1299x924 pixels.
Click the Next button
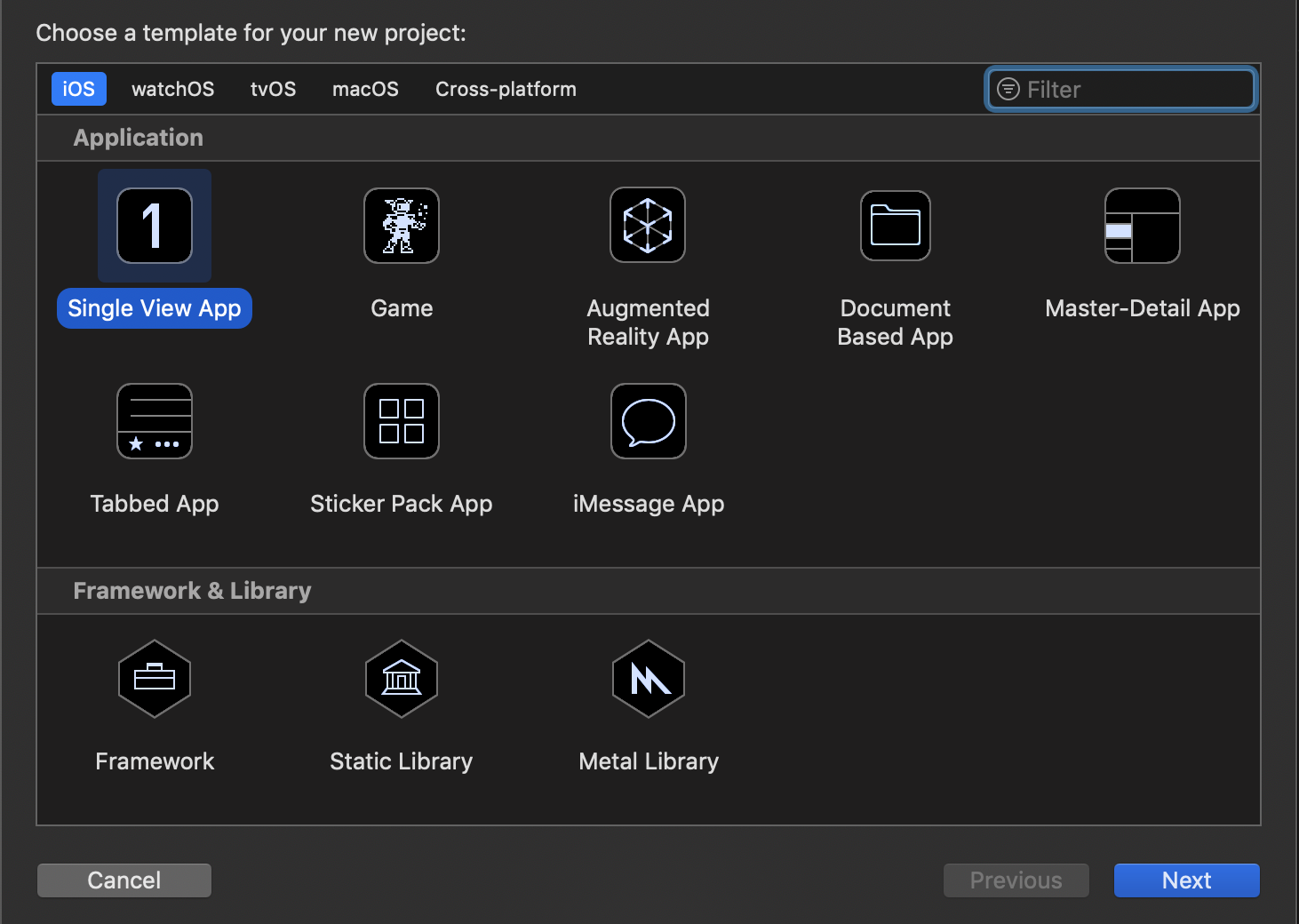pos(1186,880)
